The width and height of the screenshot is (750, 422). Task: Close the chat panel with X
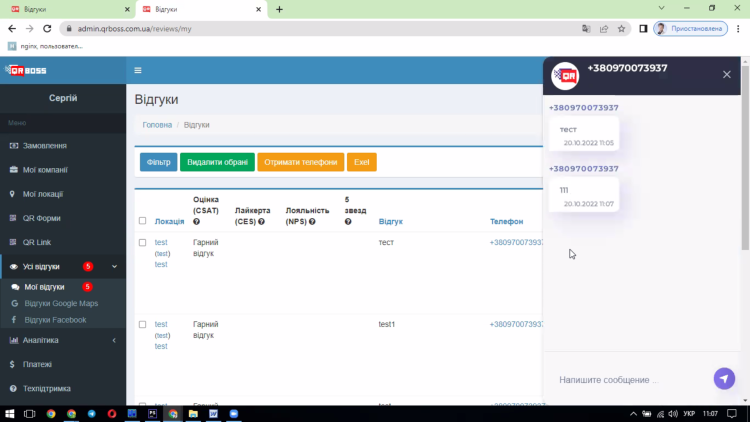click(x=727, y=74)
